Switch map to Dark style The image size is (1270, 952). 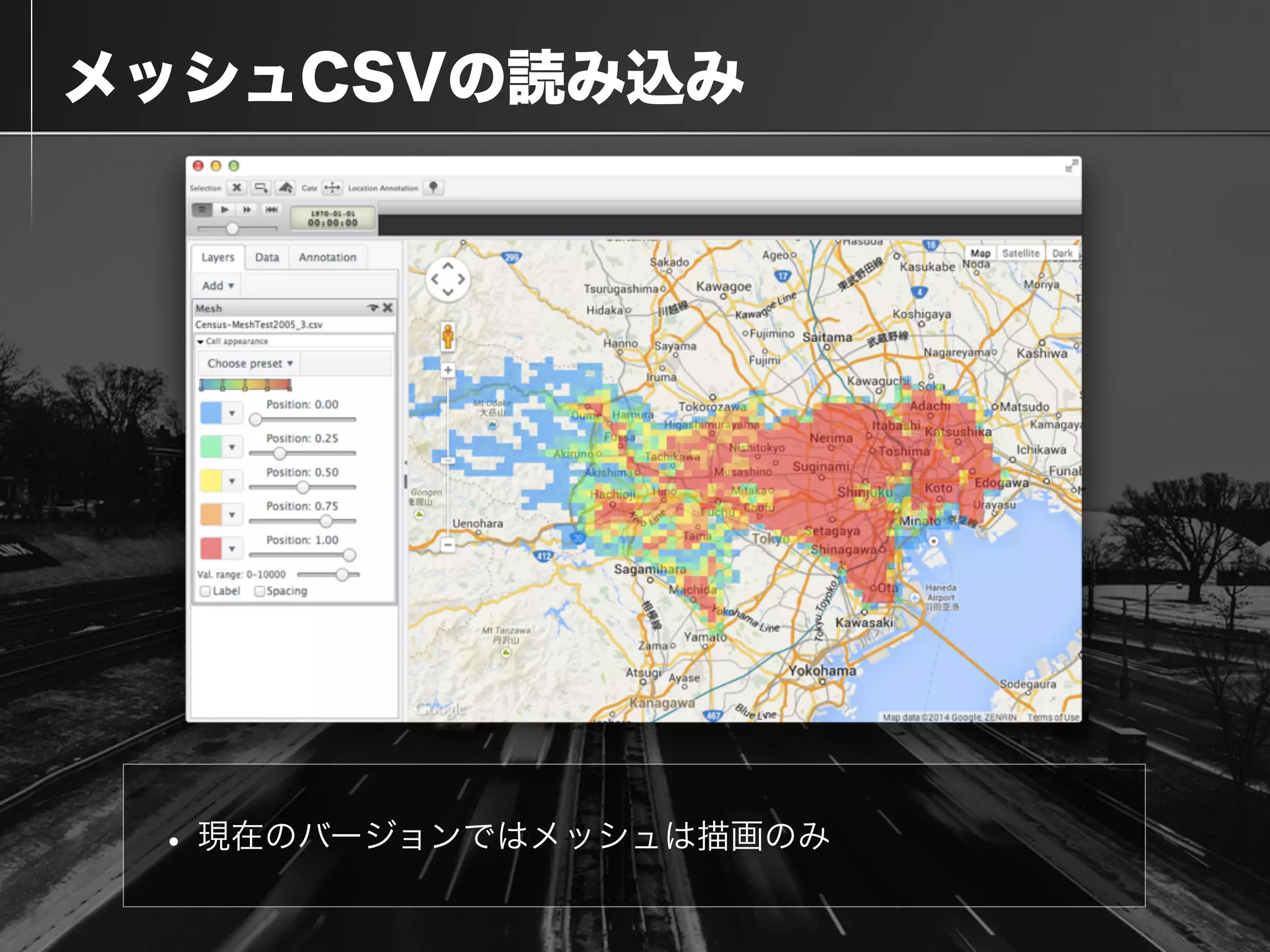[1062, 253]
